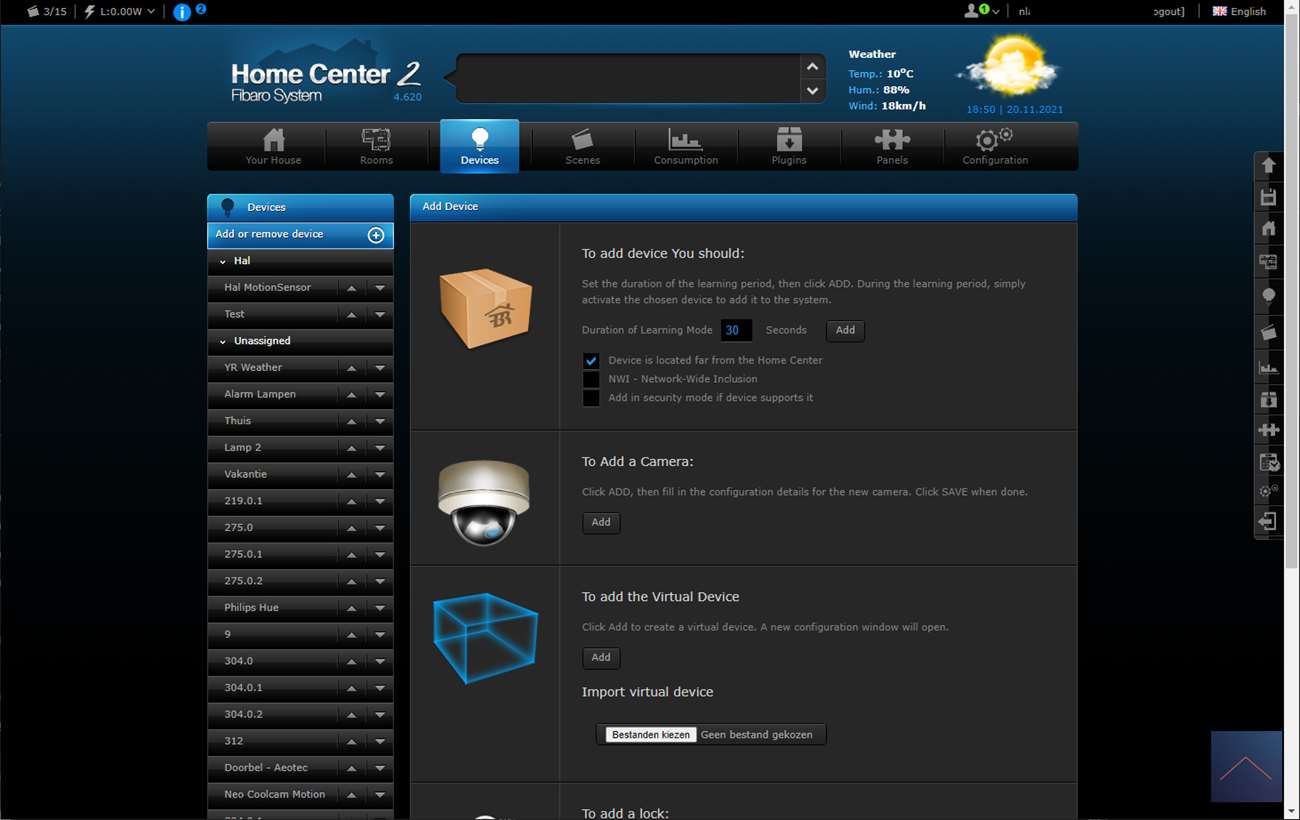The width and height of the screenshot is (1300, 820).
Task: Click Add under To add the Virtual Device
Action: [601, 658]
